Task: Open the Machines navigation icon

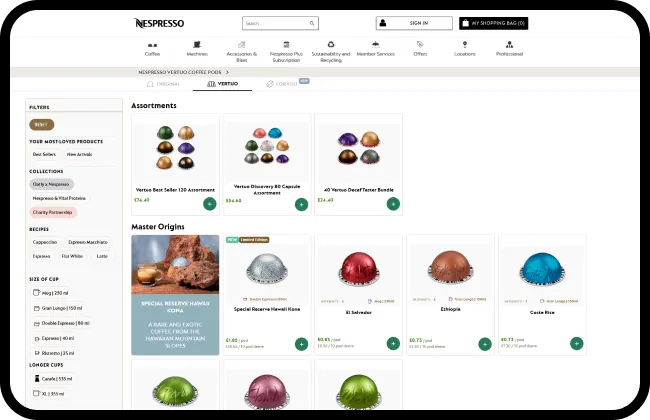Action: [x=197, y=44]
